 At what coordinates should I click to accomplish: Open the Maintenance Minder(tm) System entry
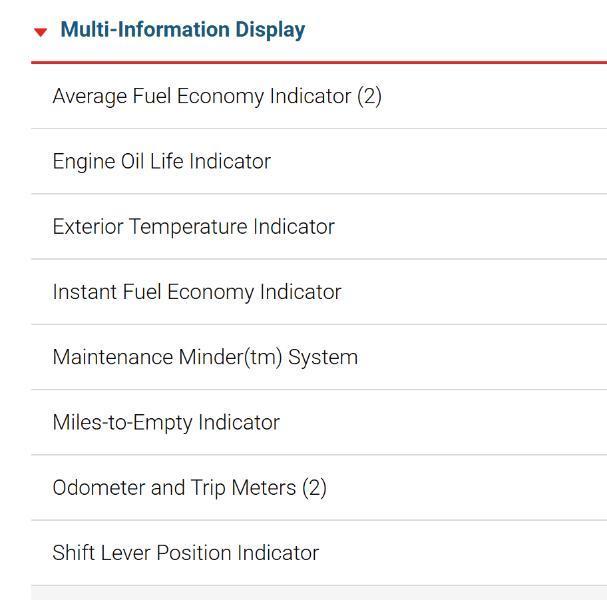[x=204, y=357]
